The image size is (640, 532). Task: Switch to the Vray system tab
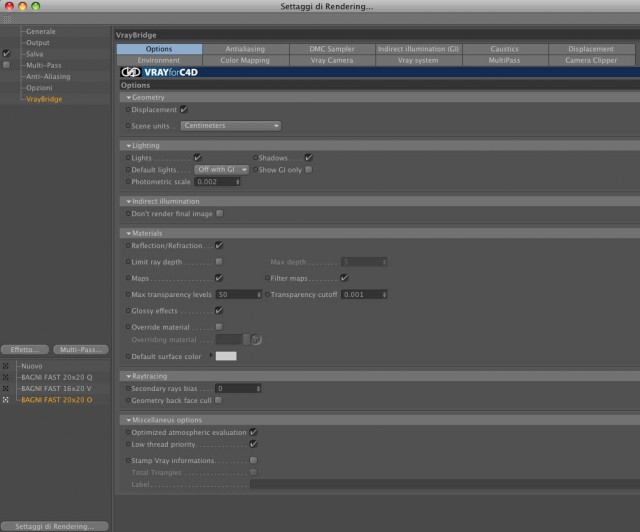coord(418,60)
